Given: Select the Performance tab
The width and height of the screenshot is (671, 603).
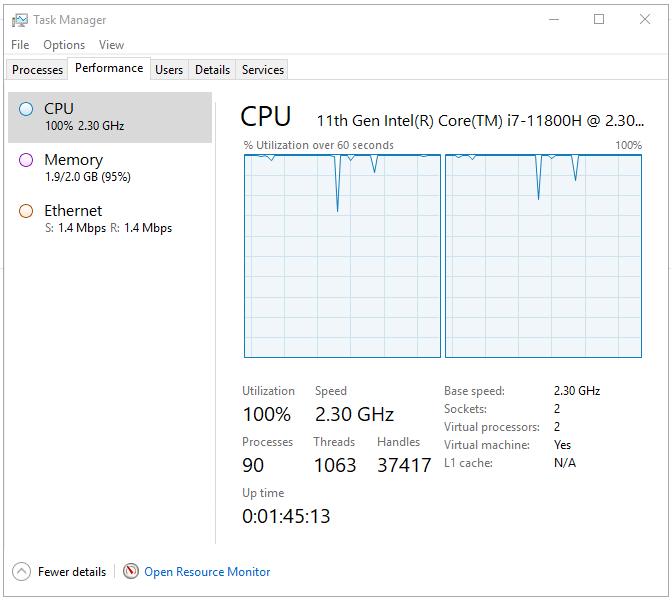Looking at the screenshot, I should (x=109, y=69).
